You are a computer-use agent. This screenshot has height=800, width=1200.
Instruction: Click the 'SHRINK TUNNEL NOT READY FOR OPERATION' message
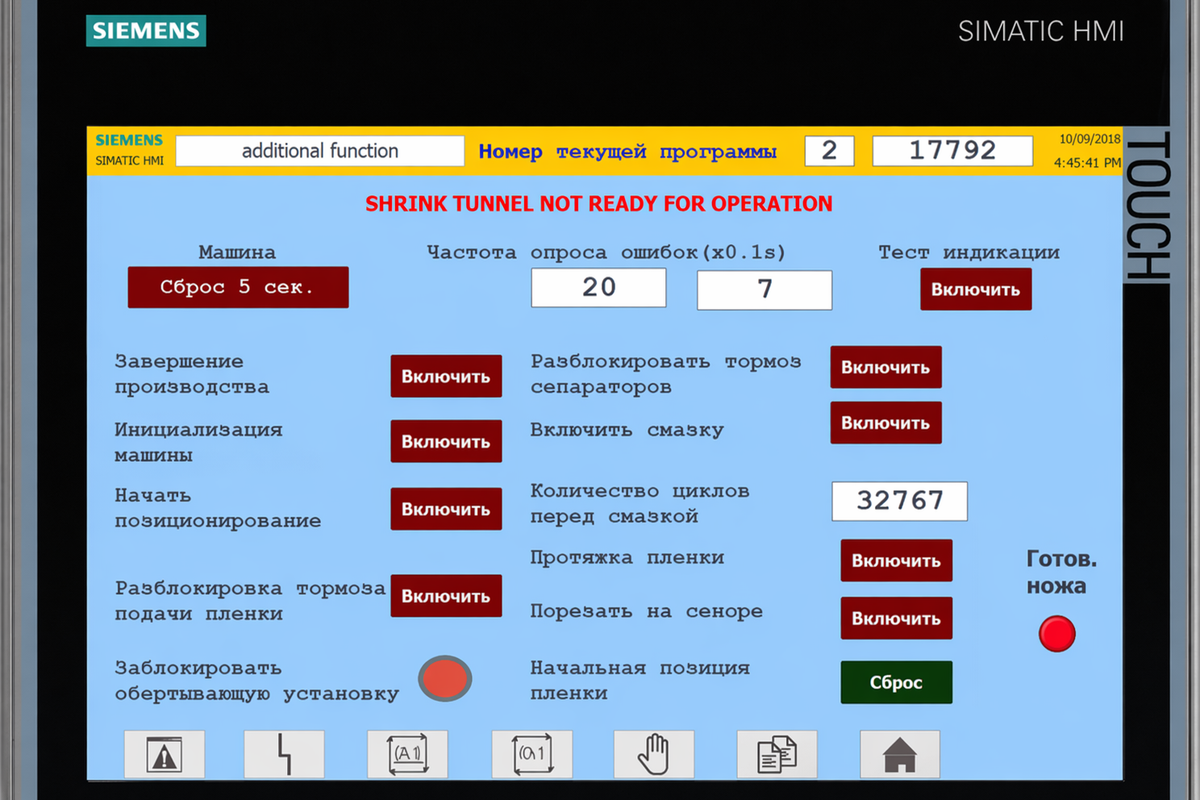point(599,204)
